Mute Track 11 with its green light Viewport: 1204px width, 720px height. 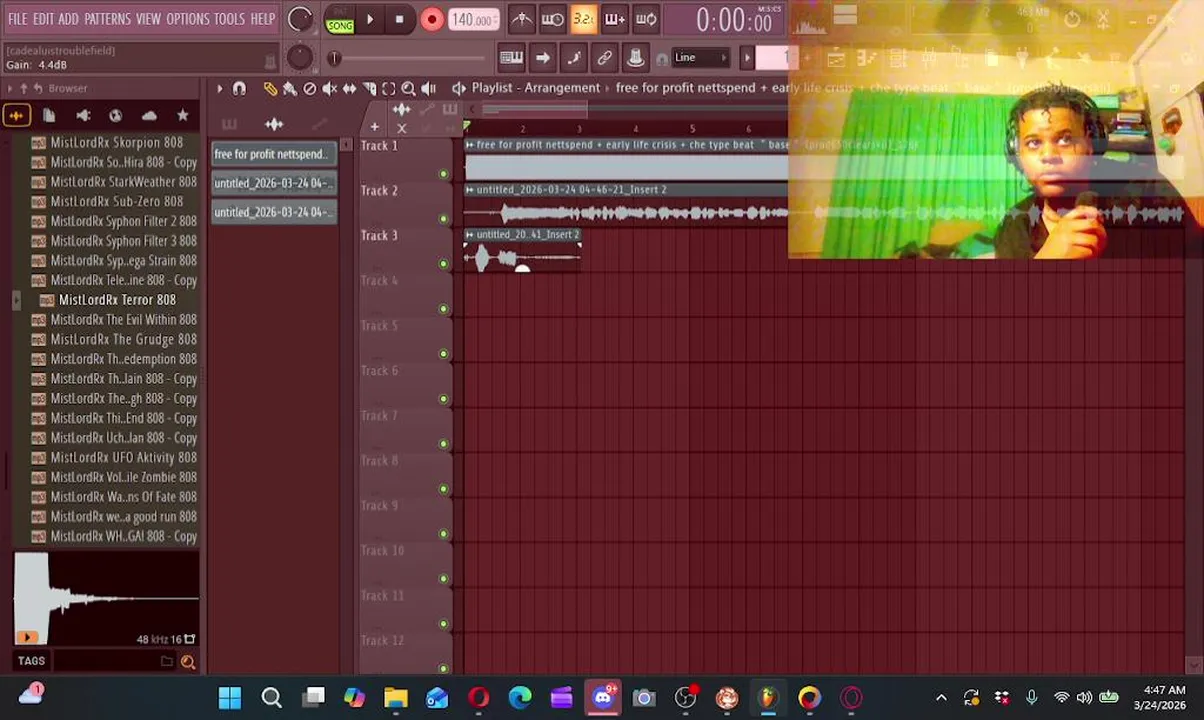coord(443,624)
